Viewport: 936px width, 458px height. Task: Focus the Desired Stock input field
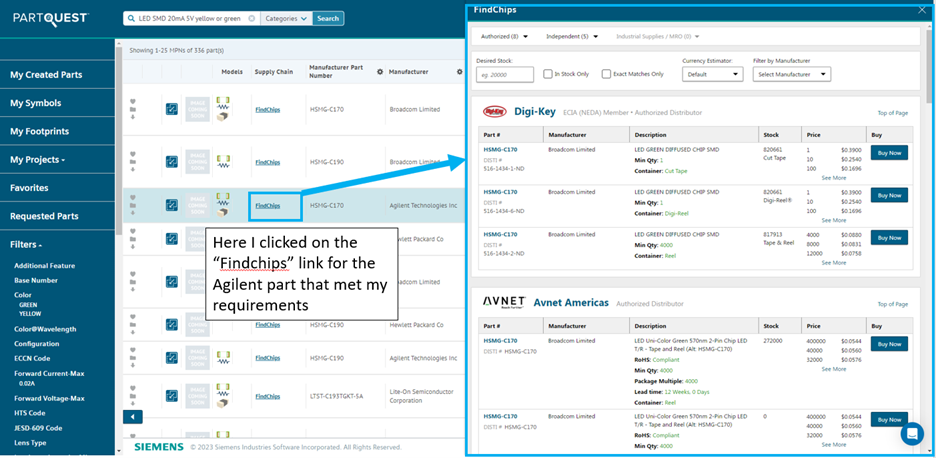coord(505,75)
